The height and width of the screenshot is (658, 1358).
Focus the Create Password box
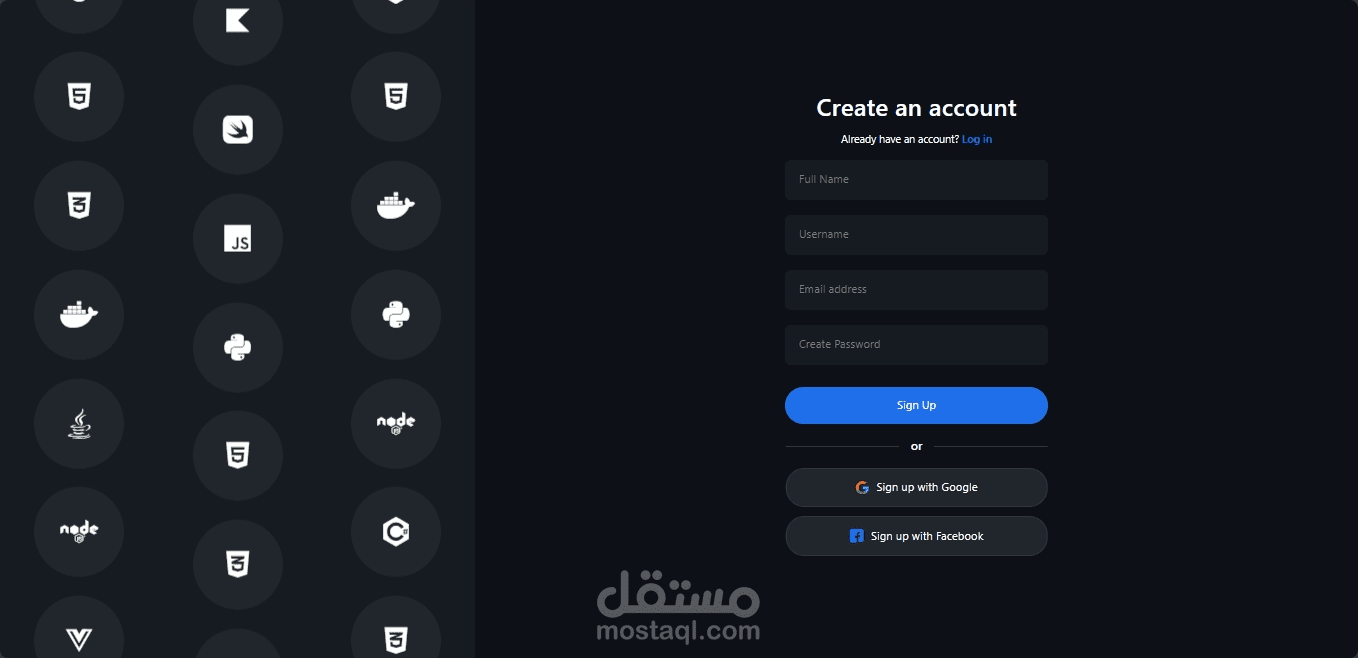(916, 345)
